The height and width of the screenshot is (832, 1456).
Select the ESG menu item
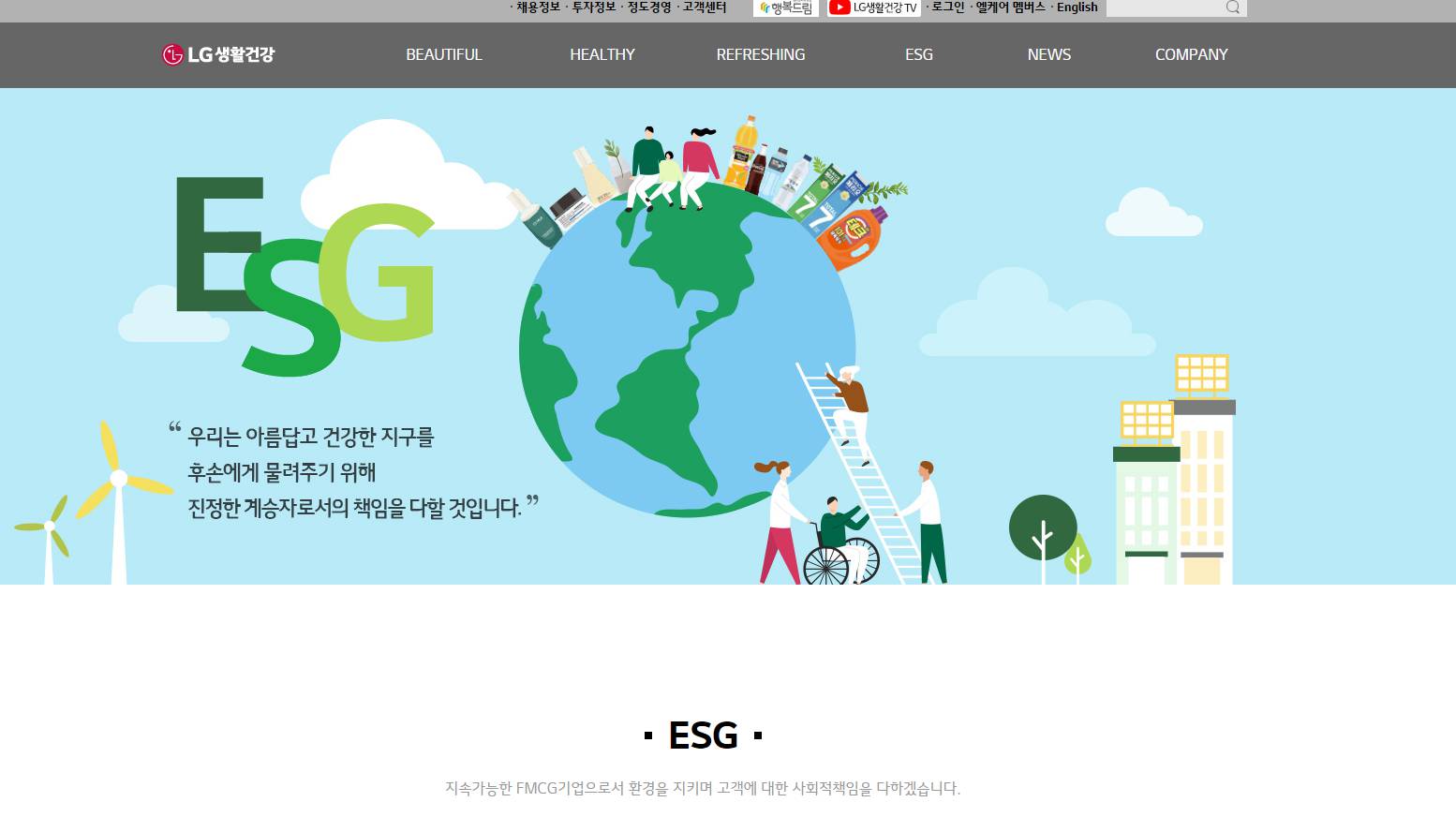pyautogui.click(x=918, y=54)
